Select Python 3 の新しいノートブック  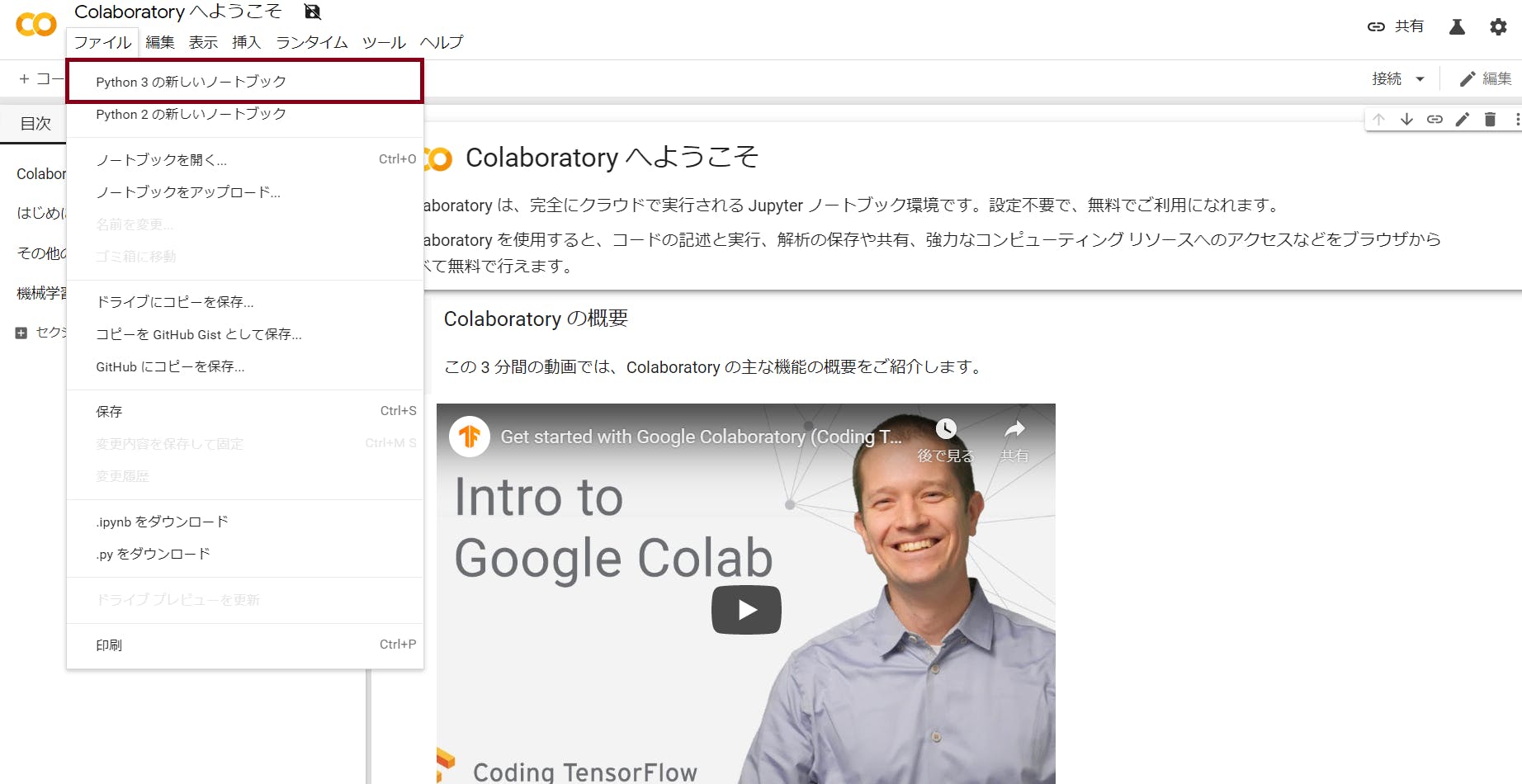[x=191, y=81]
